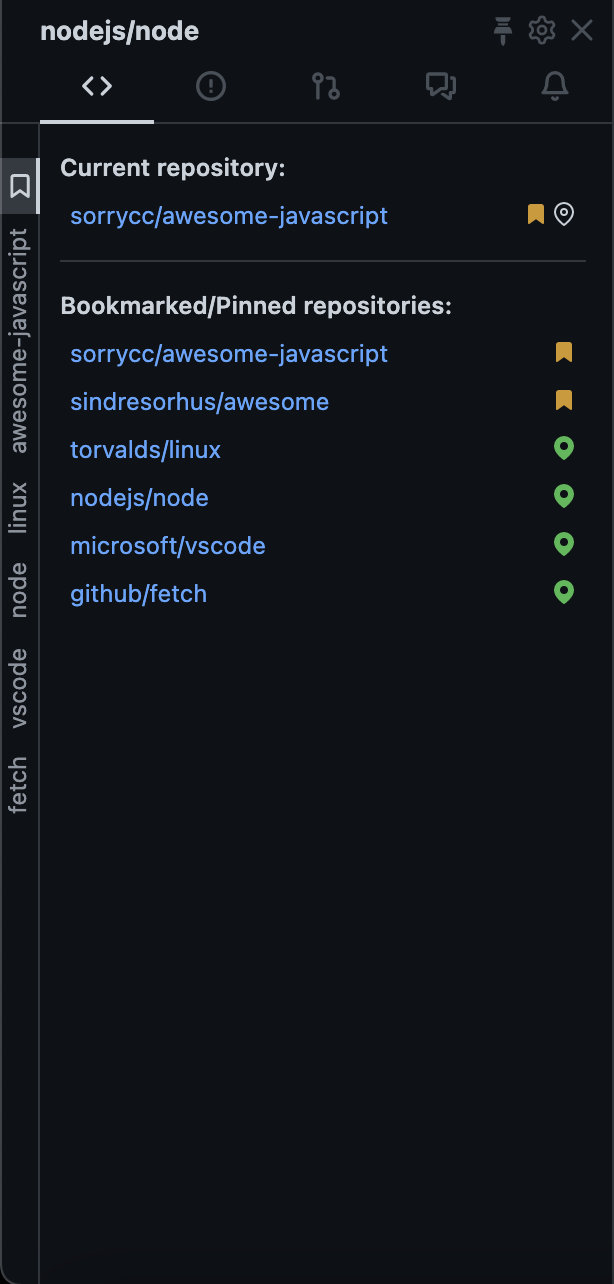Image resolution: width=614 pixels, height=1284 pixels.
Task: Open the github/fetch repository link
Action: (x=138, y=594)
